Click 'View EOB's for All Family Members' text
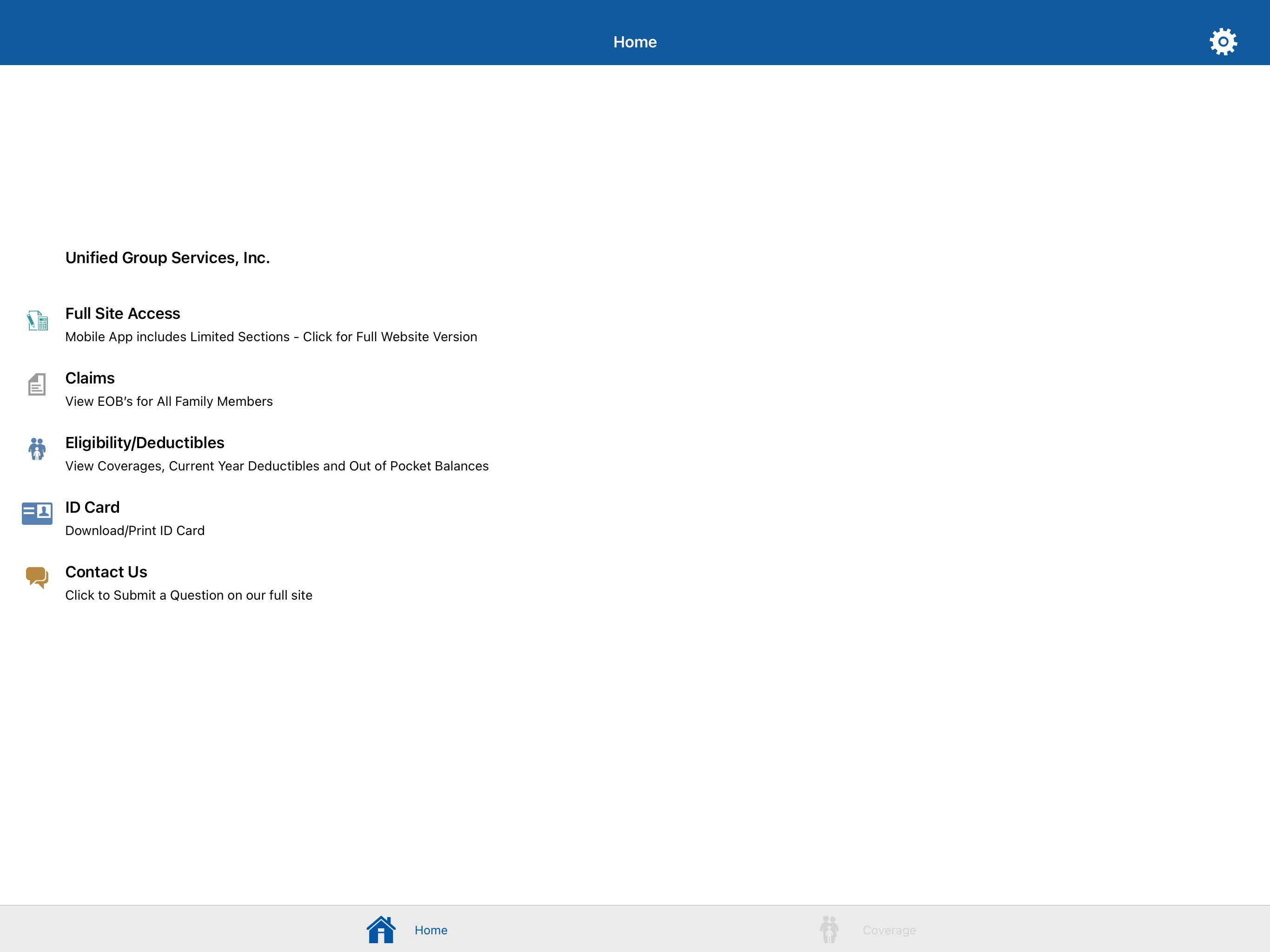Screen dimensions: 1270x952 pos(169,401)
